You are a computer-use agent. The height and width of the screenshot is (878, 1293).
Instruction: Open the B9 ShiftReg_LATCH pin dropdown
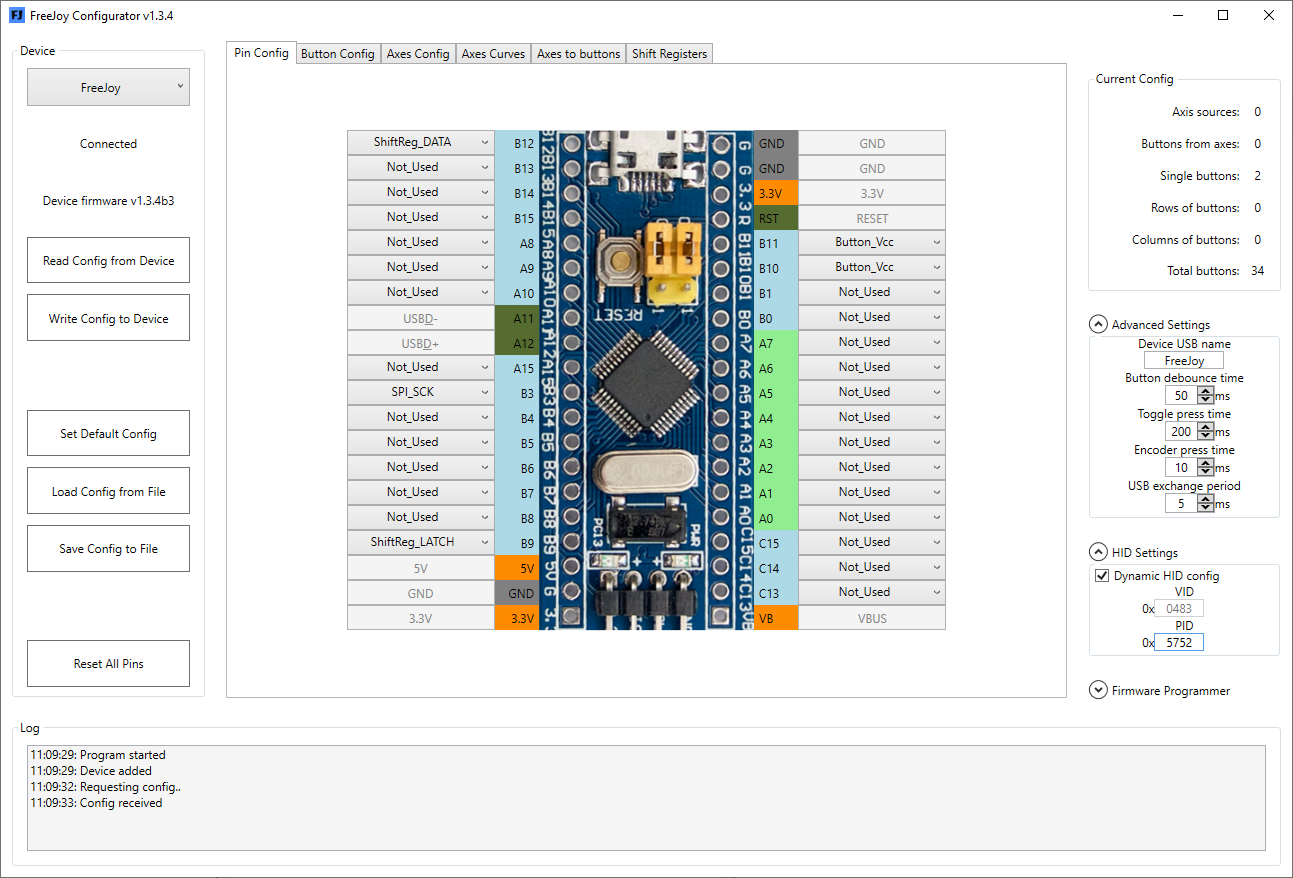421,542
